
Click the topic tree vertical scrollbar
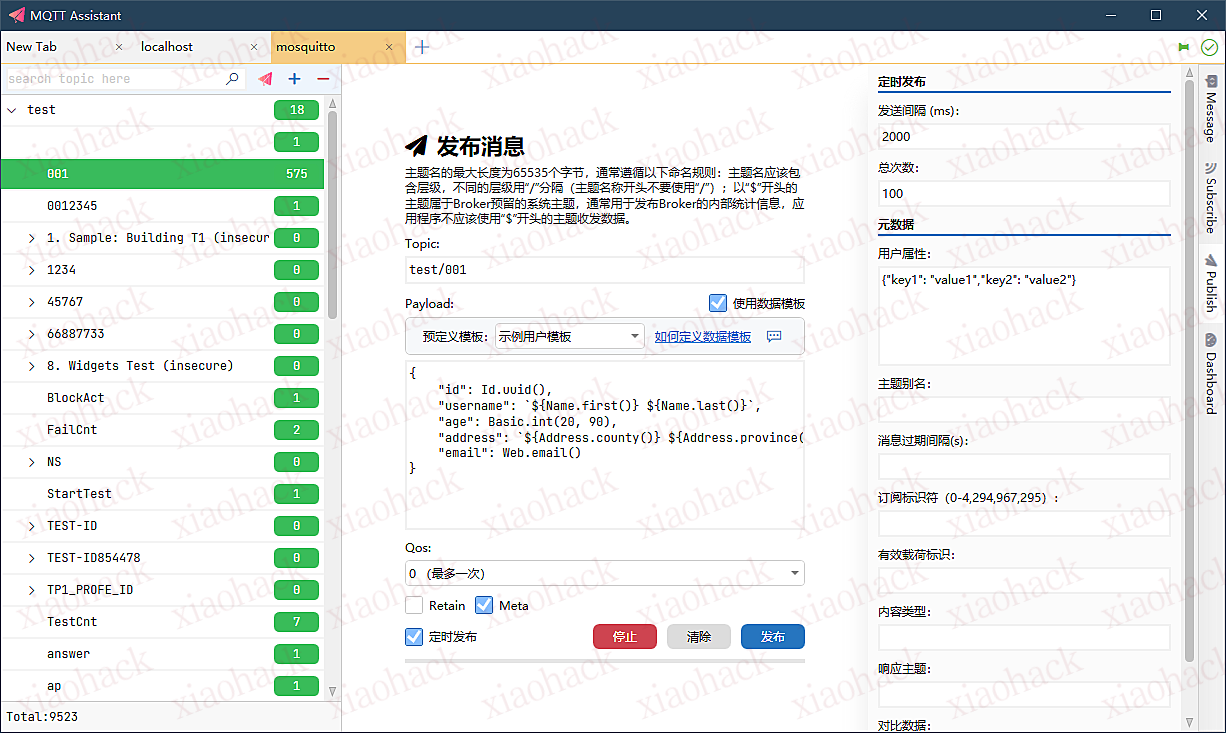(333, 215)
